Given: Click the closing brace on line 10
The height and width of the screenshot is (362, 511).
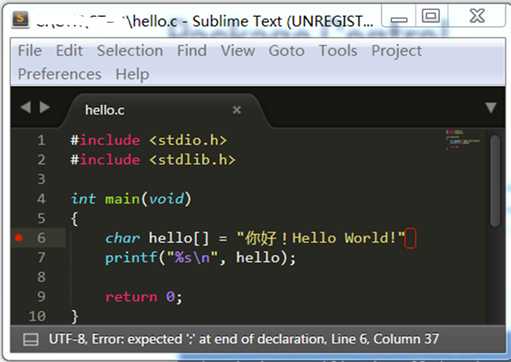Looking at the screenshot, I should (x=75, y=317).
